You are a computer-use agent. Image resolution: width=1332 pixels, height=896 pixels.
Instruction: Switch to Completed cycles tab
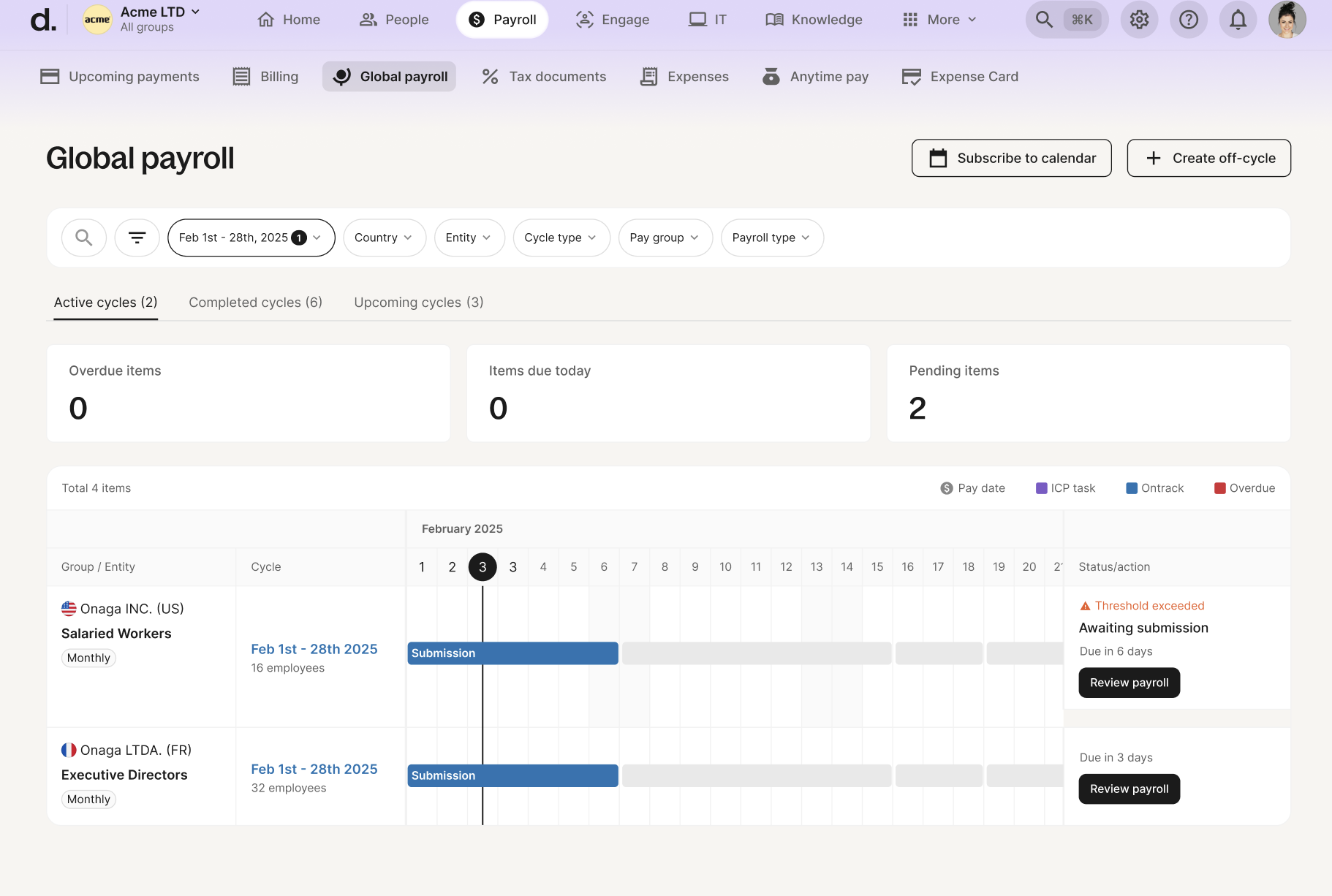coord(255,303)
